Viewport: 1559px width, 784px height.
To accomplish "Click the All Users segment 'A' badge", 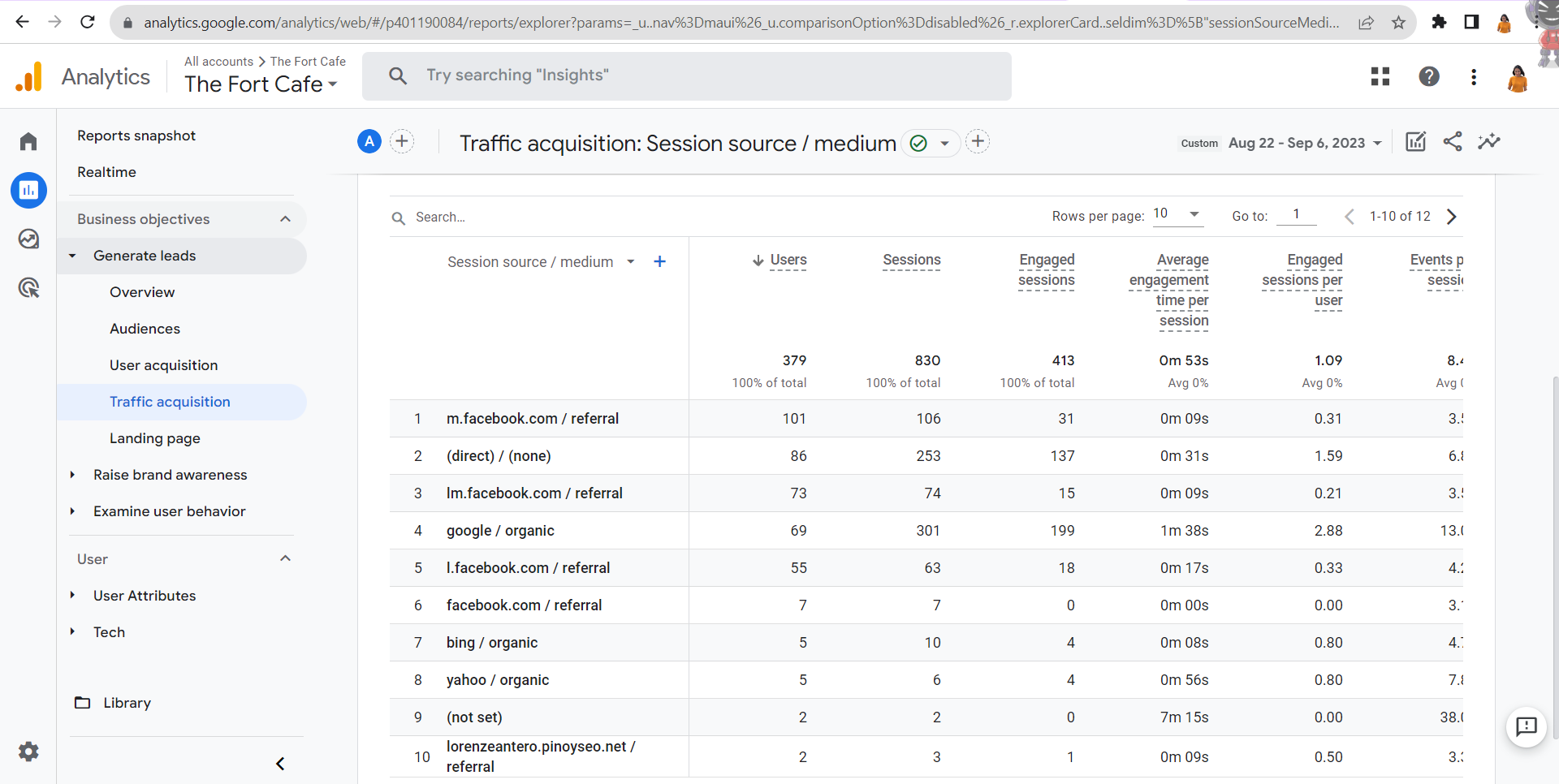I will pos(369,141).
